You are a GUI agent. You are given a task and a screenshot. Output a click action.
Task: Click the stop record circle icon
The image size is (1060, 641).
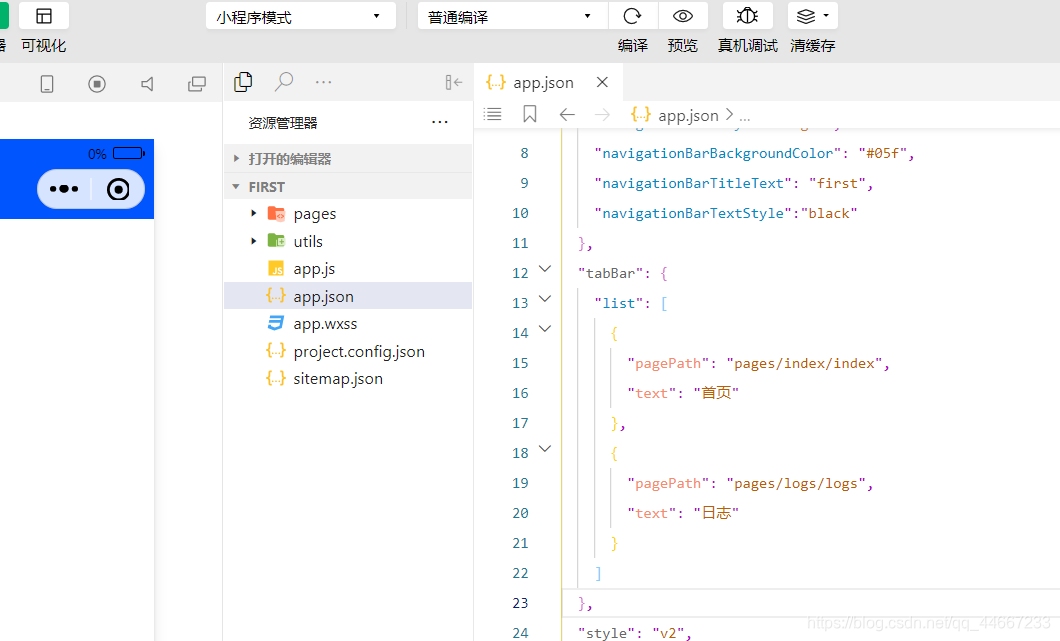tap(97, 84)
